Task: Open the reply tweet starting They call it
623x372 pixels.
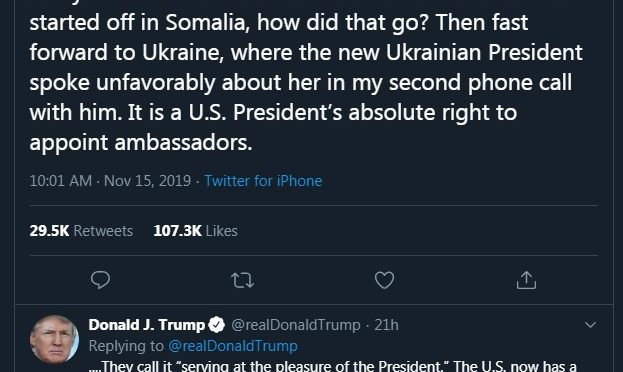Action: pyautogui.click(x=333, y=366)
